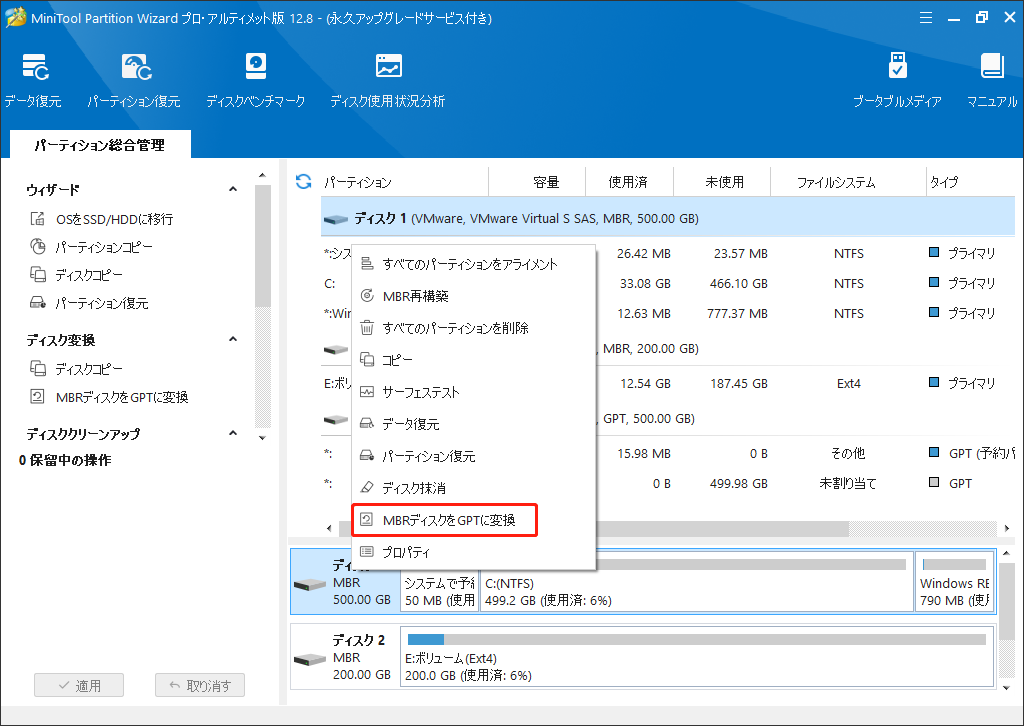This screenshot has height=726, width=1024.
Task: Open ブータブルメディア builder
Action: click(x=897, y=80)
